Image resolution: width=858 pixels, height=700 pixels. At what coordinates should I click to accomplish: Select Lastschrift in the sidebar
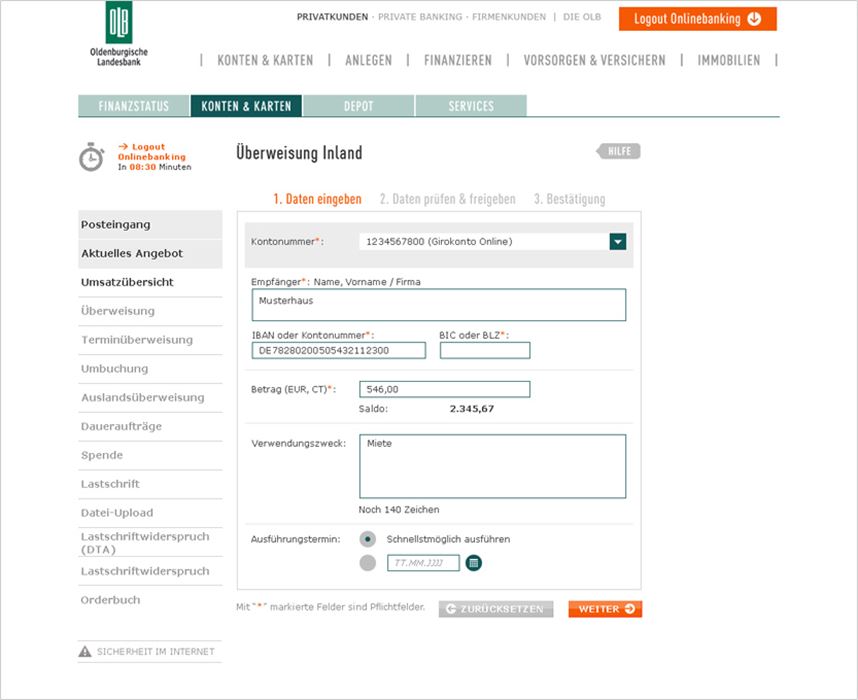150,484
